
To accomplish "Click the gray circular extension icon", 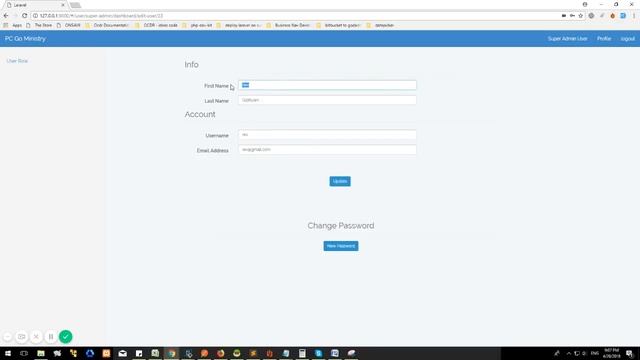I will (591, 16).
